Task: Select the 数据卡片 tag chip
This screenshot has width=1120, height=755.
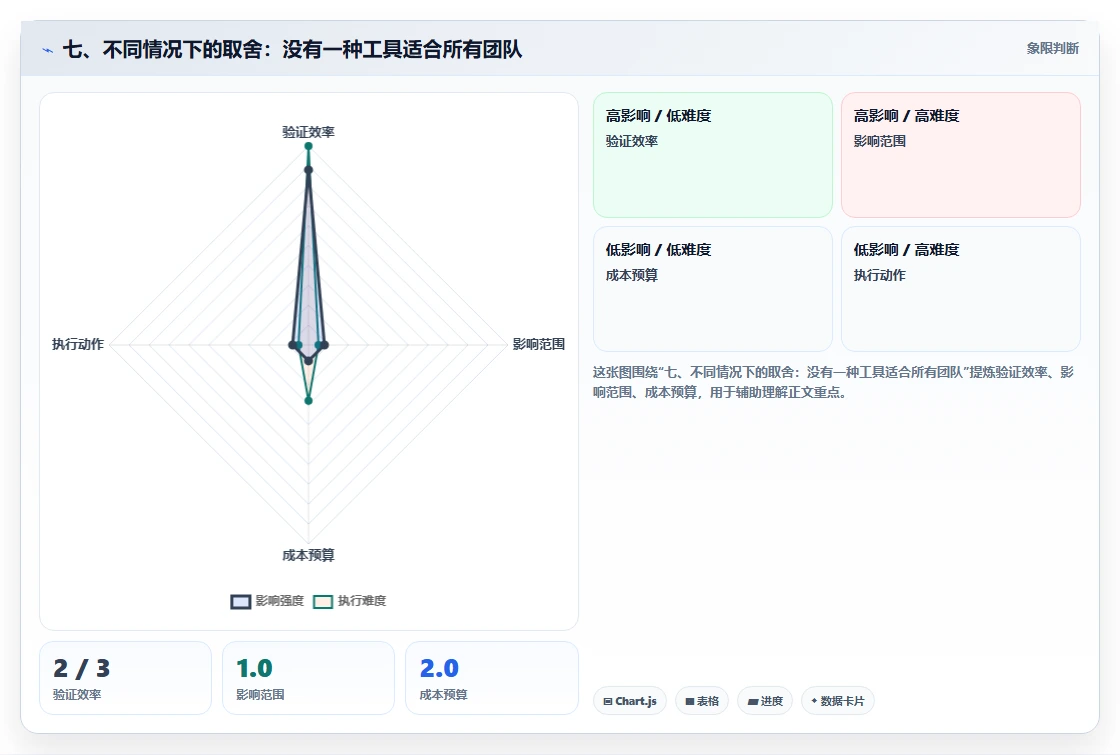Action: pyautogui.click(x=837, y=701)
